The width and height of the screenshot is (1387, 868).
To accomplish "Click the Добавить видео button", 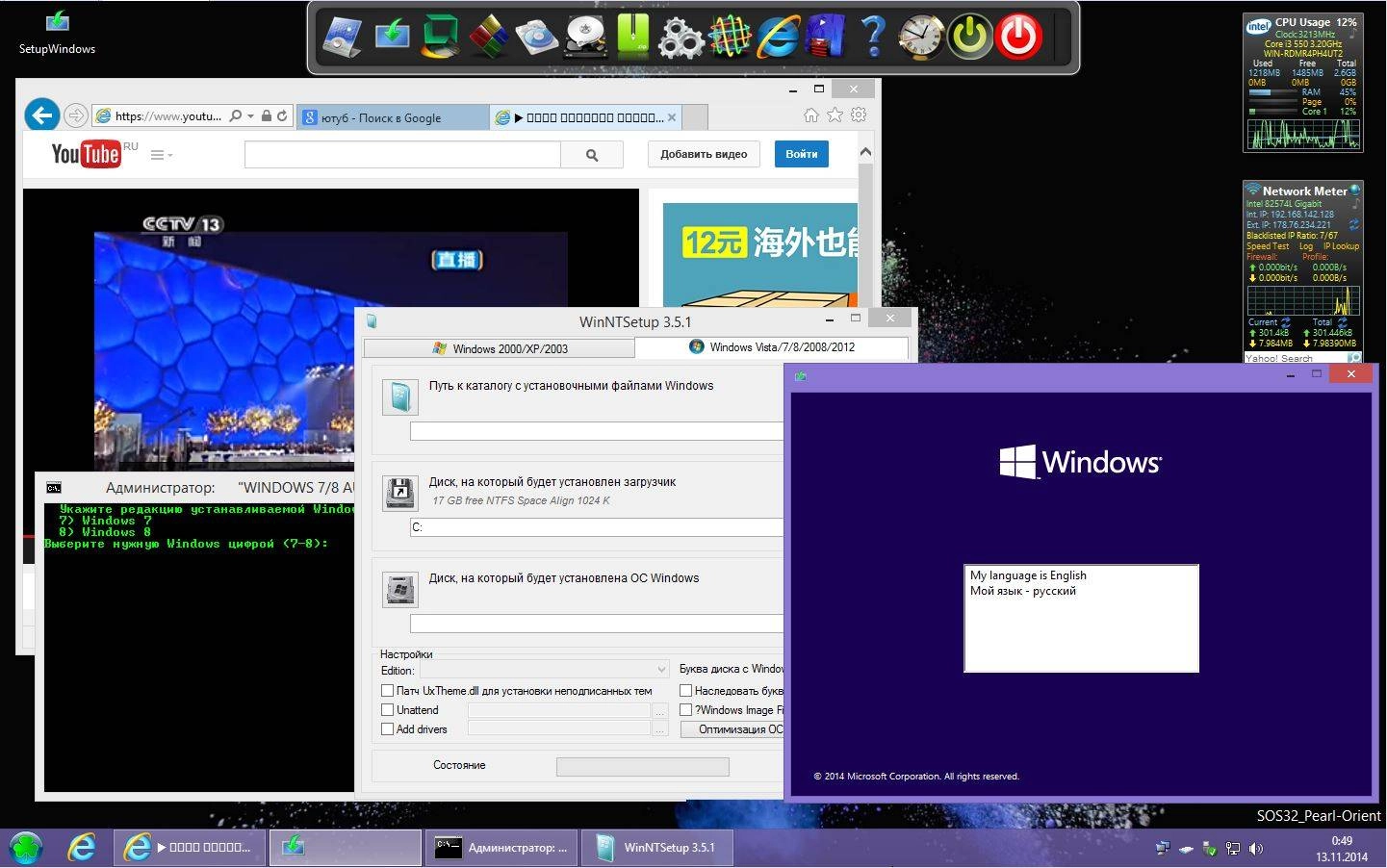I will tap(704, 154).
